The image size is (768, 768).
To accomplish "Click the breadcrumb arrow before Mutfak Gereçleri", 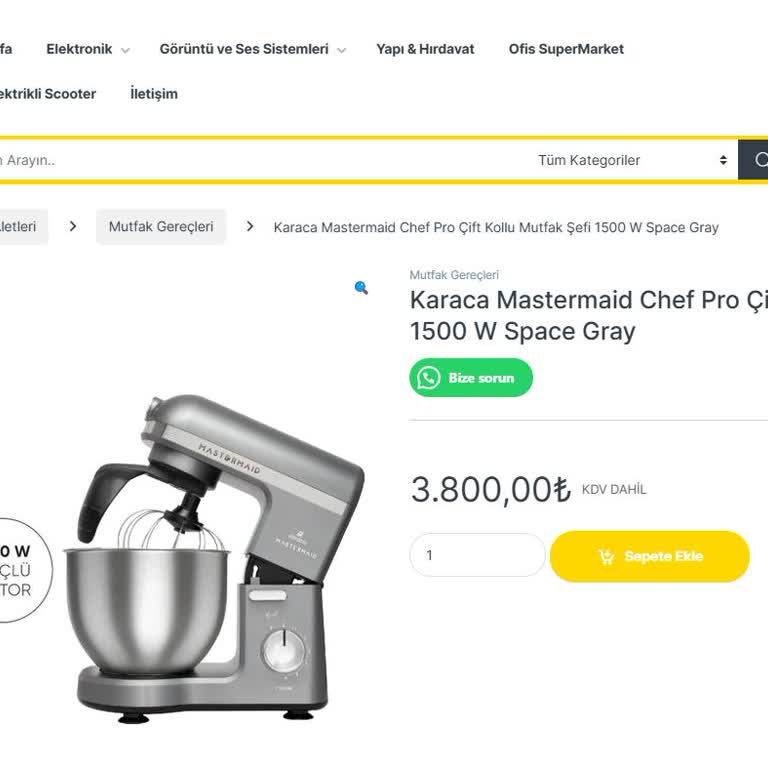I will coord(73,226).
